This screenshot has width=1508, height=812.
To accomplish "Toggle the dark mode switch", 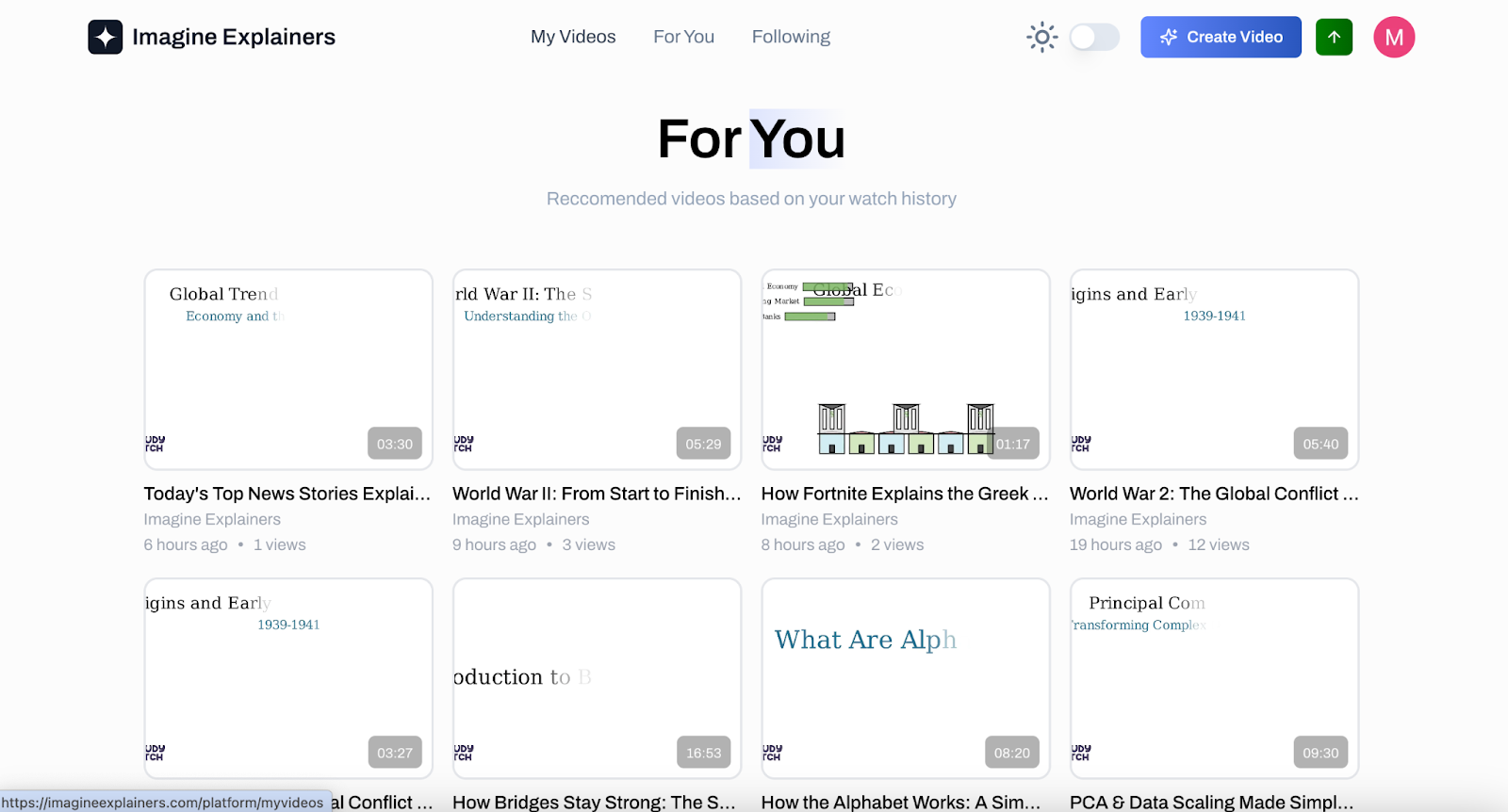I will 1093,37.
